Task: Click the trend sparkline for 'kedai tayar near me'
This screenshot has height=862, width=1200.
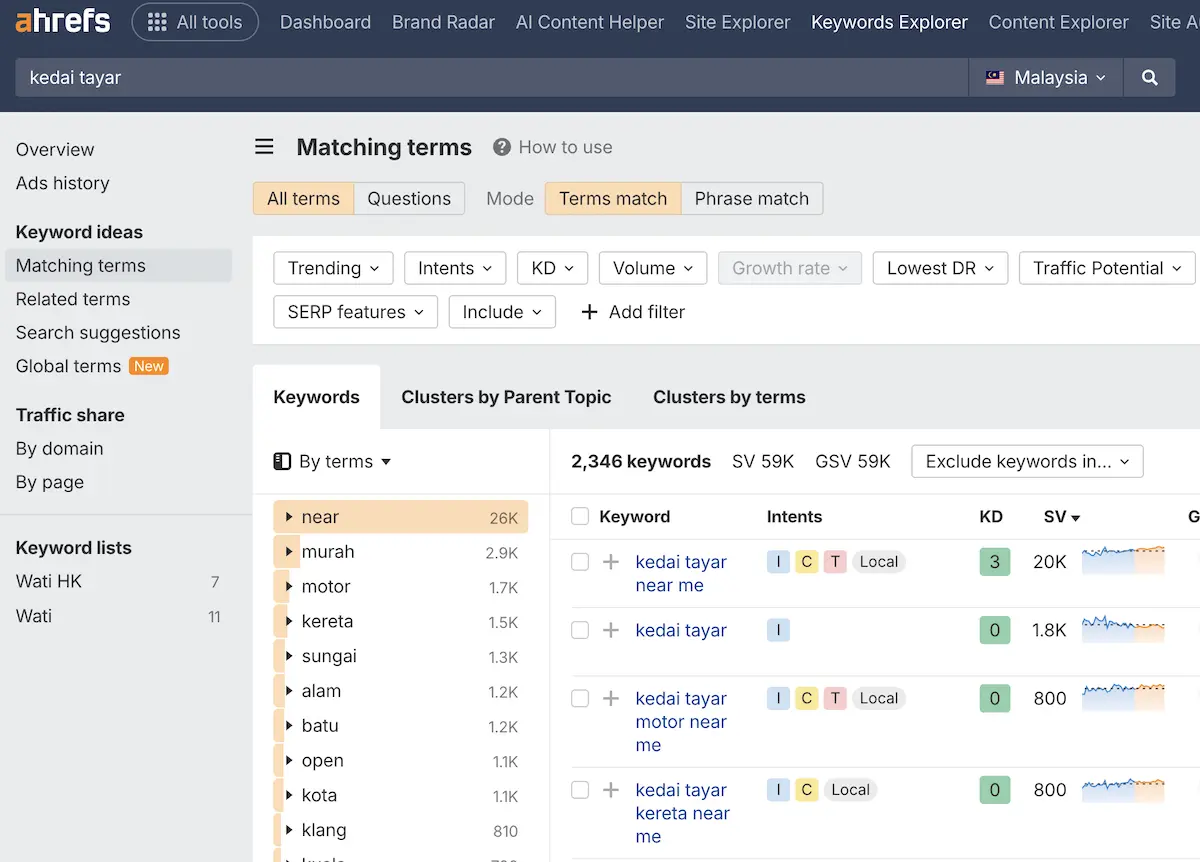Action: pyautogui.click(x=1123, y=561)
